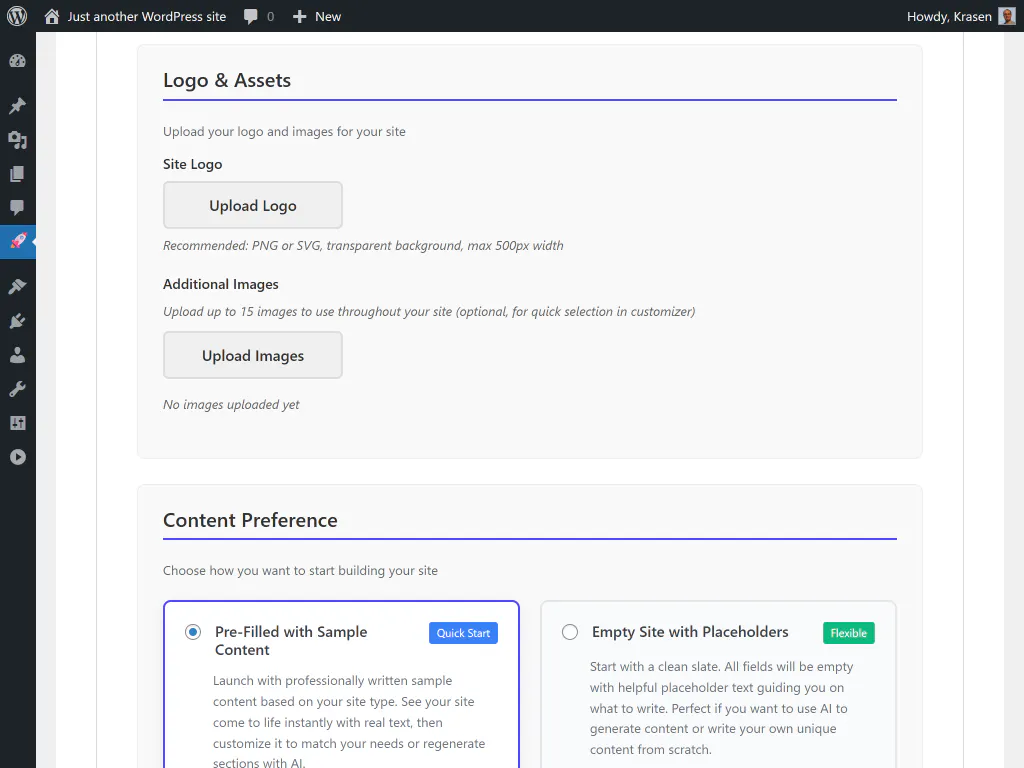Viewport: 1024px width, 768px height.
Task: Open Tools wrench sidebar icon
Action: (18, 389)
